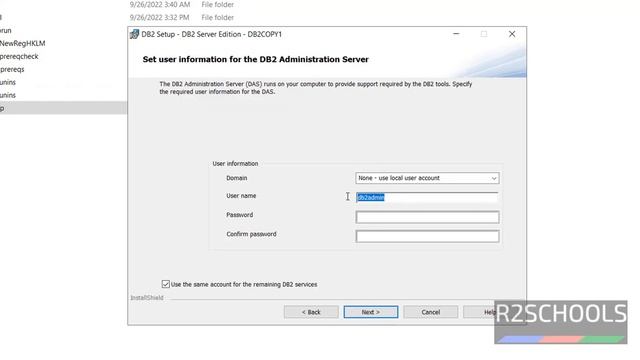The image size is (640, 360).
Task: Click the Password input field
Action: pyautogui.click(x=427, y=217)
